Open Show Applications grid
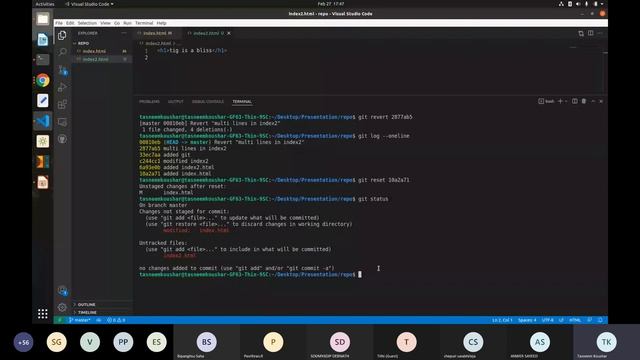 tap(42, 313)
